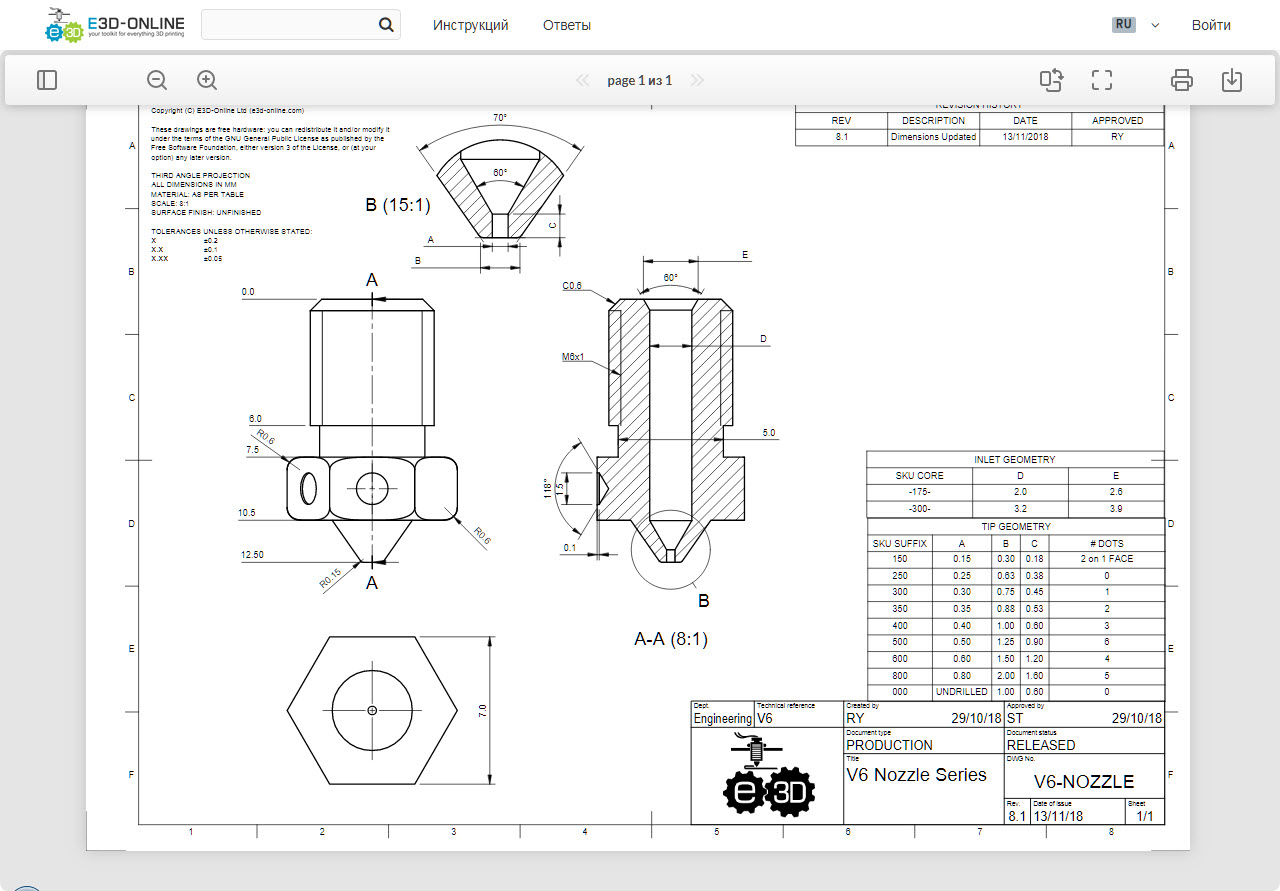The width and height of the screenshot is (1280, 891).
Task: Zoom in with the plus magnifier
Action: (x=207, y=80)
